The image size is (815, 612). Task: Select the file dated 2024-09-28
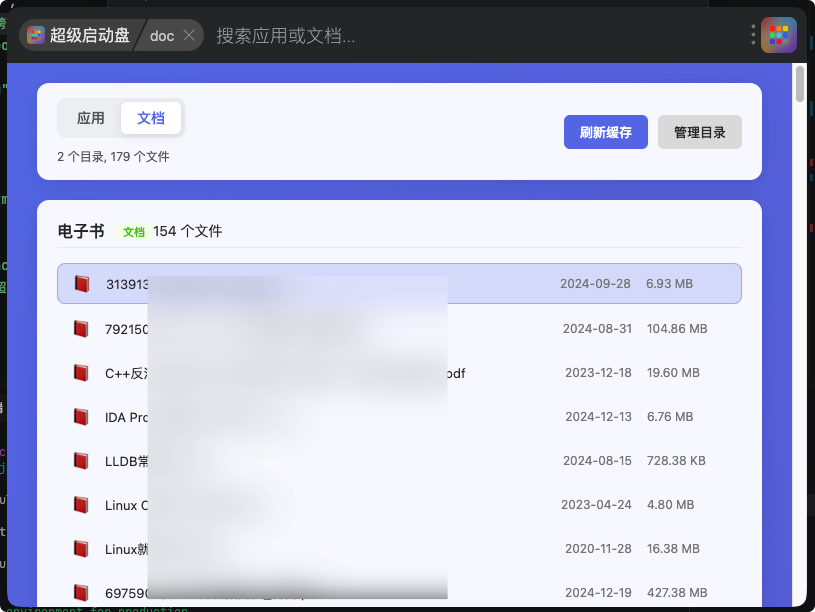click(595, 284)
